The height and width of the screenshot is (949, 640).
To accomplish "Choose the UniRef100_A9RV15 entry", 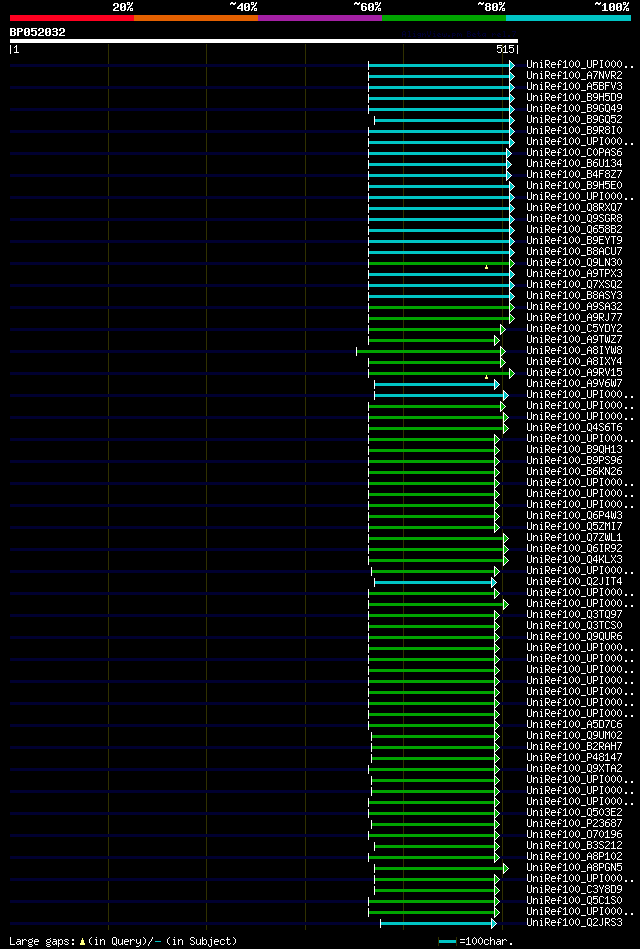I will click(574, 373).
